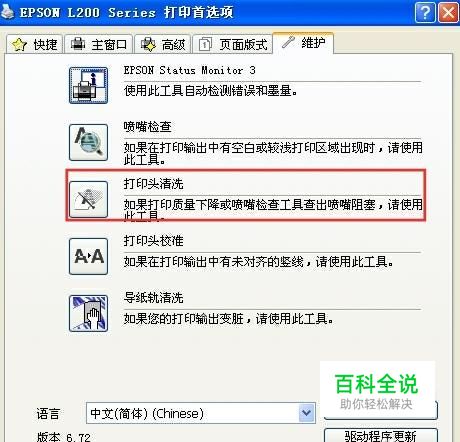Switch to the 高级 advanced tab

click(163, 44)
